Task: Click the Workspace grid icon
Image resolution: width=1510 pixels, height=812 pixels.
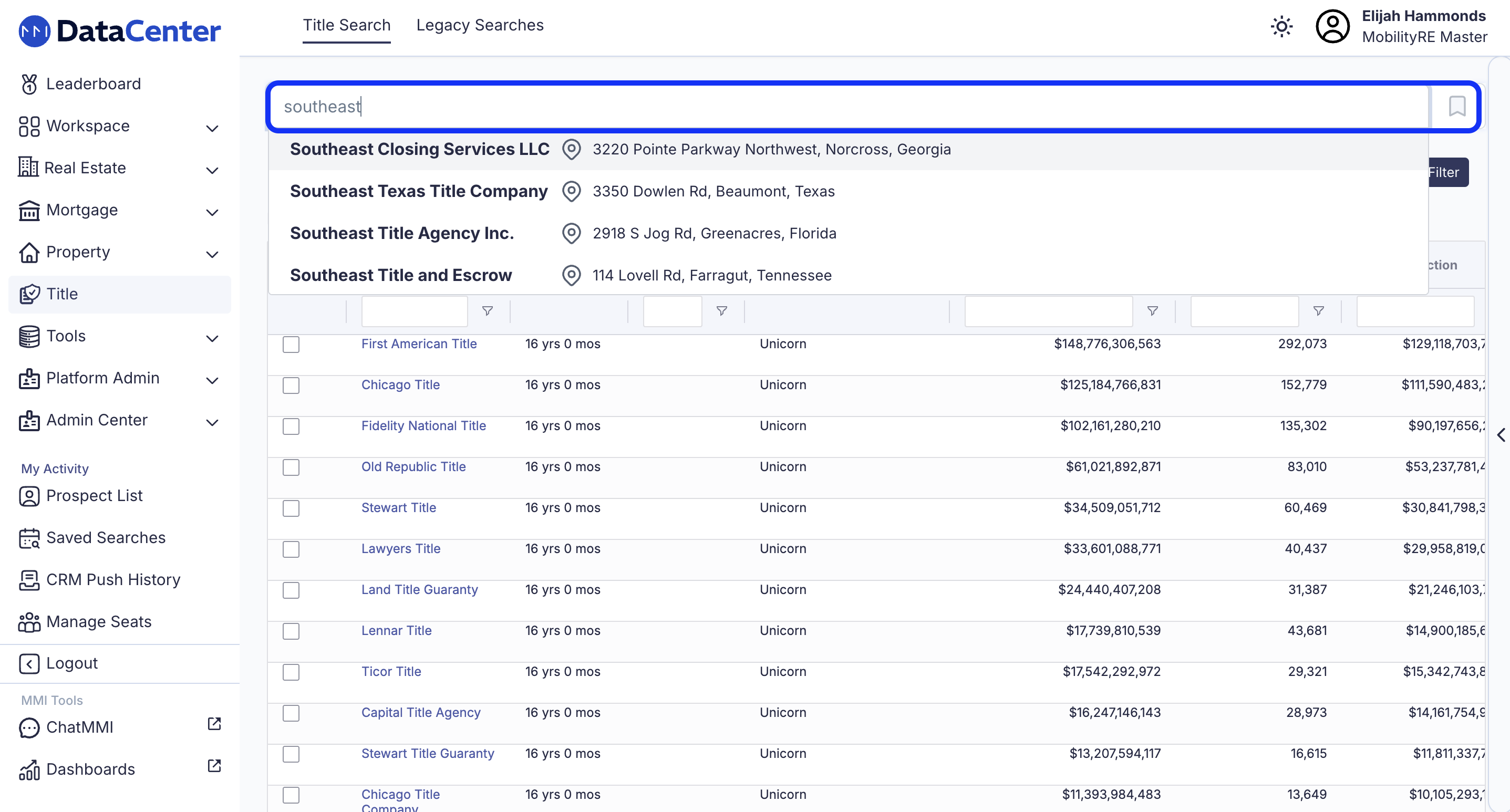Action: click(29, 126)
